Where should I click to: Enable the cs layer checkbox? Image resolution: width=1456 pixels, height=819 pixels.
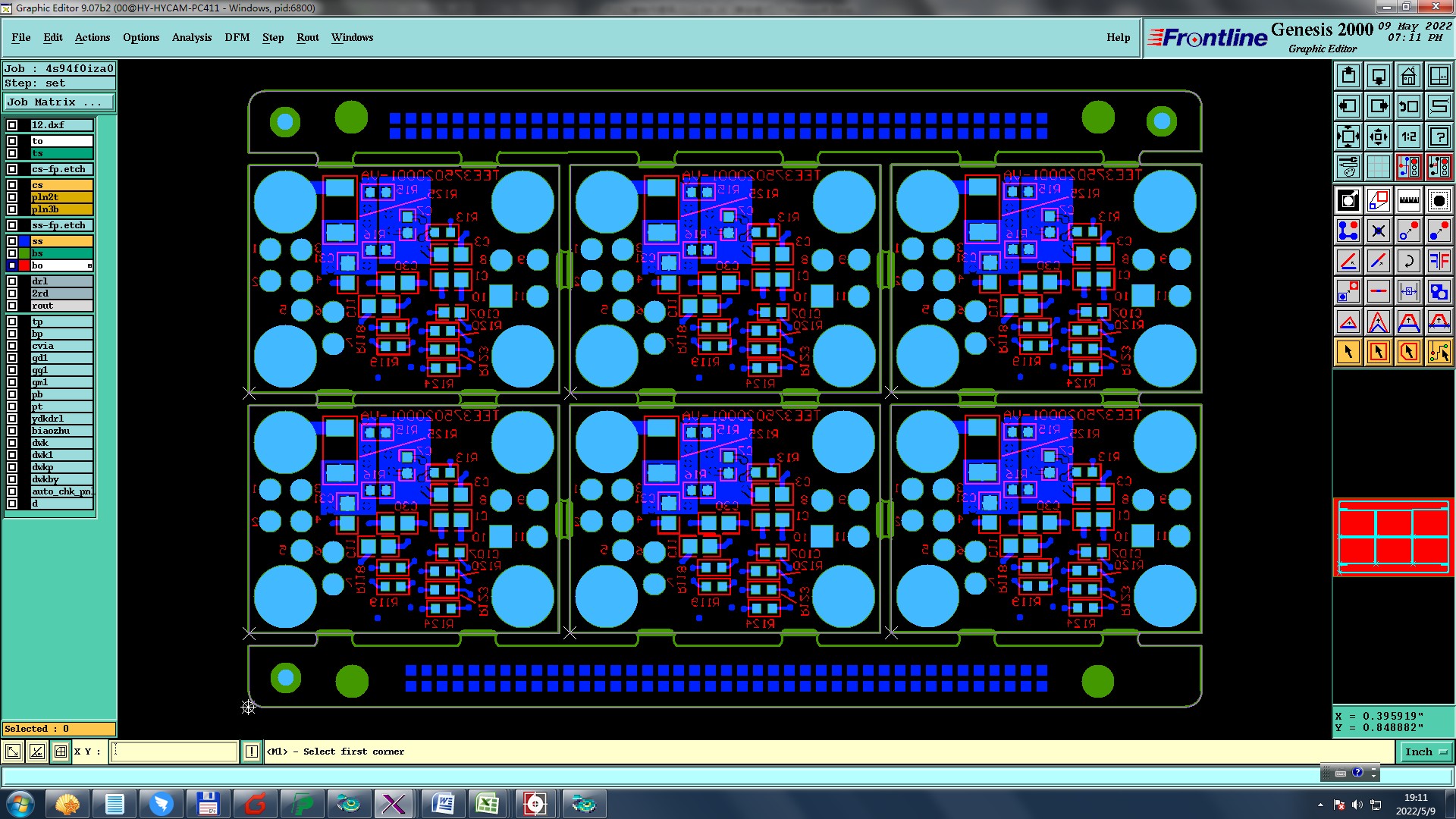tap(12, 185)
